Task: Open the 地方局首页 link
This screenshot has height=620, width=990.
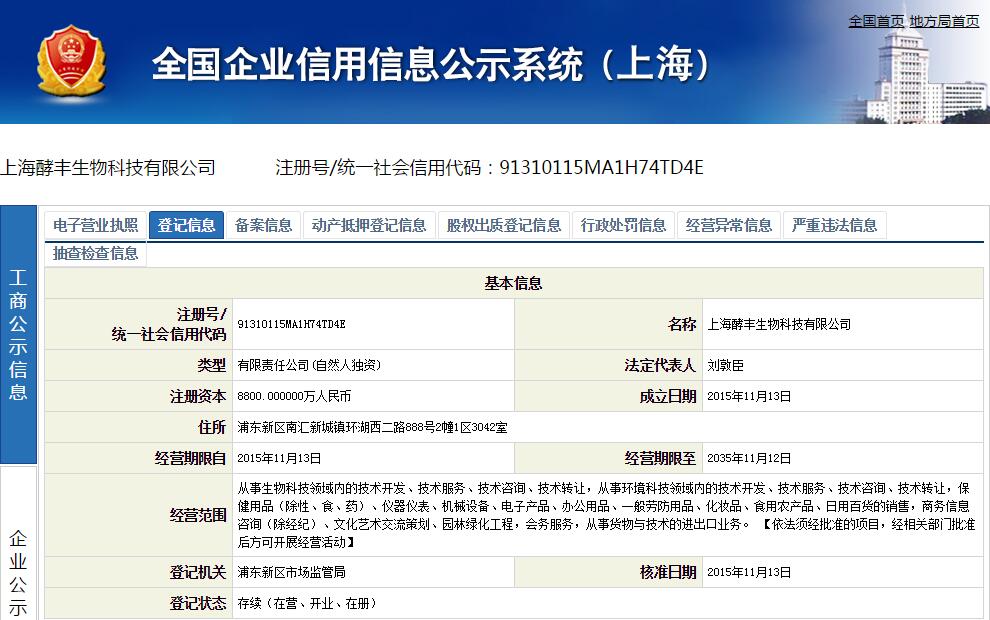Action: [944, 21]
